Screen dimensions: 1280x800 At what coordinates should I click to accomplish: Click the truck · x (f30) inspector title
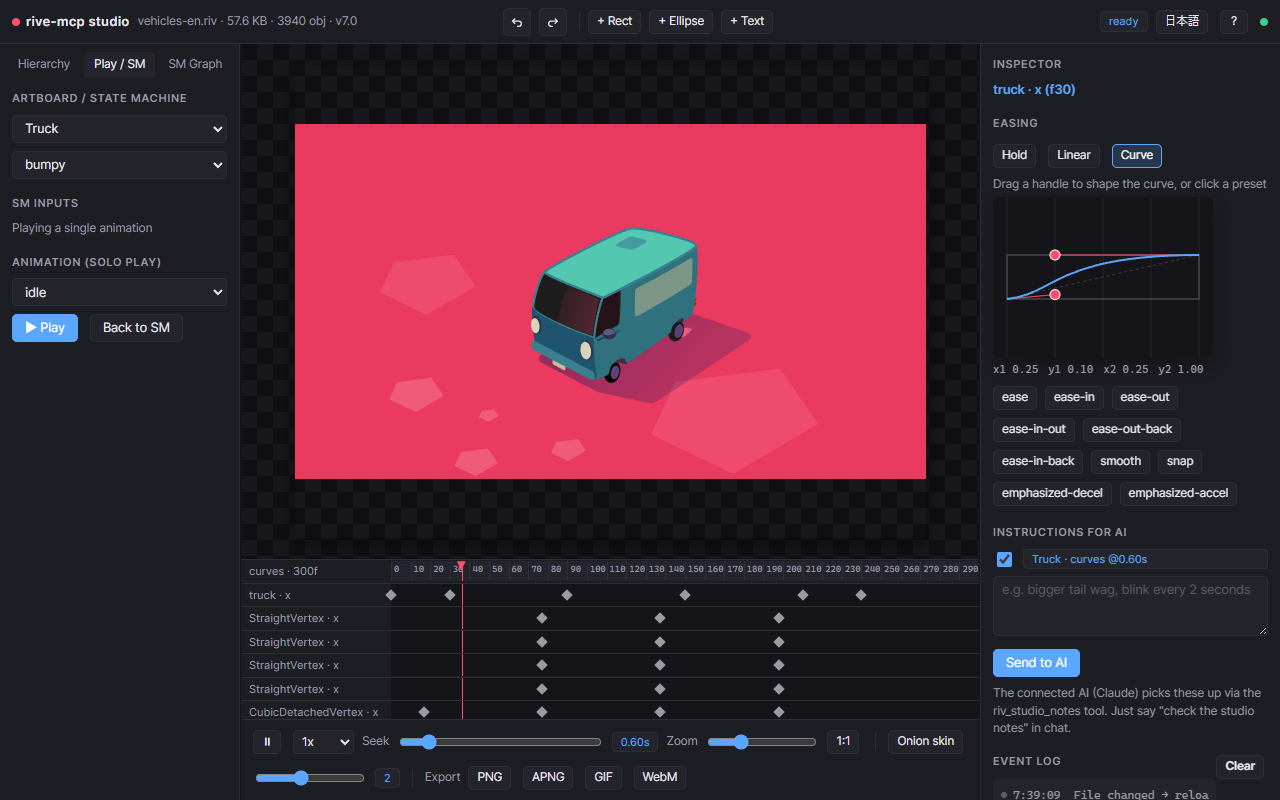click(x=1034, y=90)
